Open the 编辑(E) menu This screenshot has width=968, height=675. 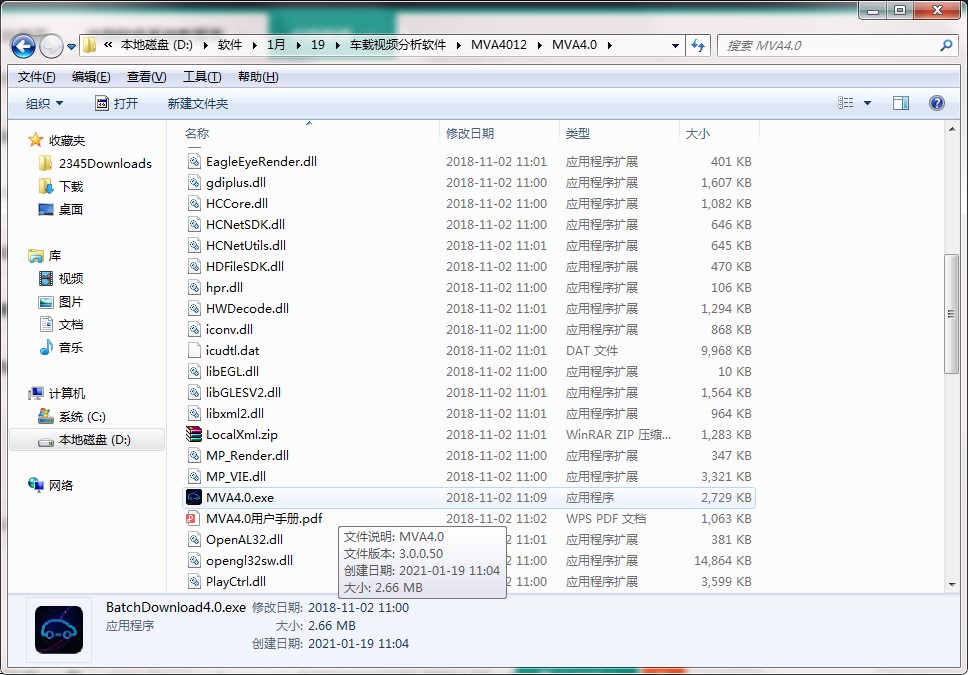pos(91,77)
